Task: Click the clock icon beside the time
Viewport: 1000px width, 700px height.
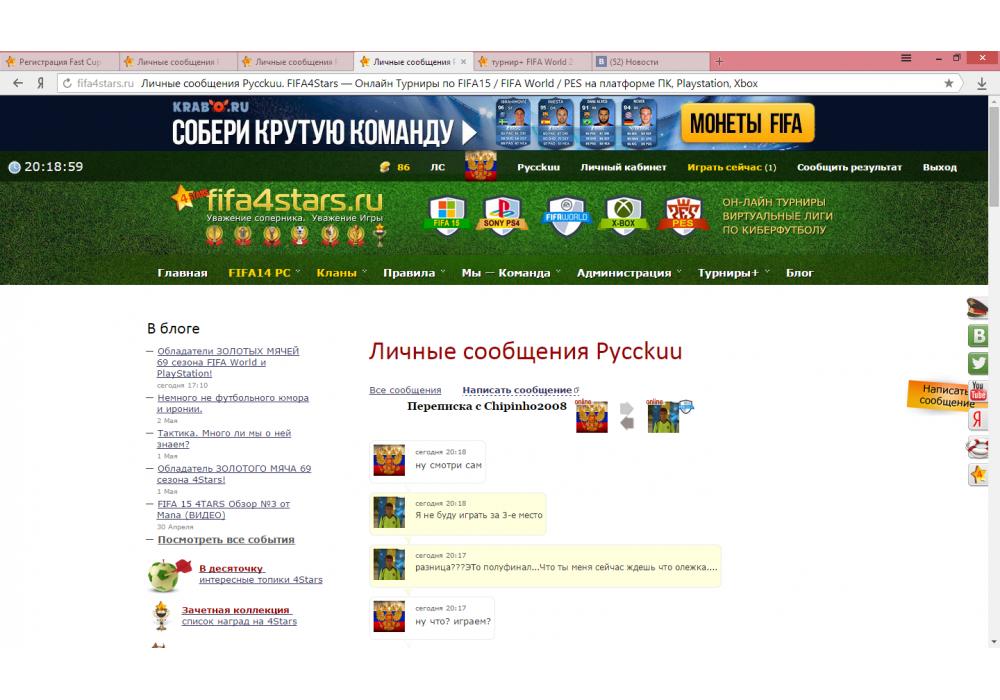Action: [x=14, y=167]
